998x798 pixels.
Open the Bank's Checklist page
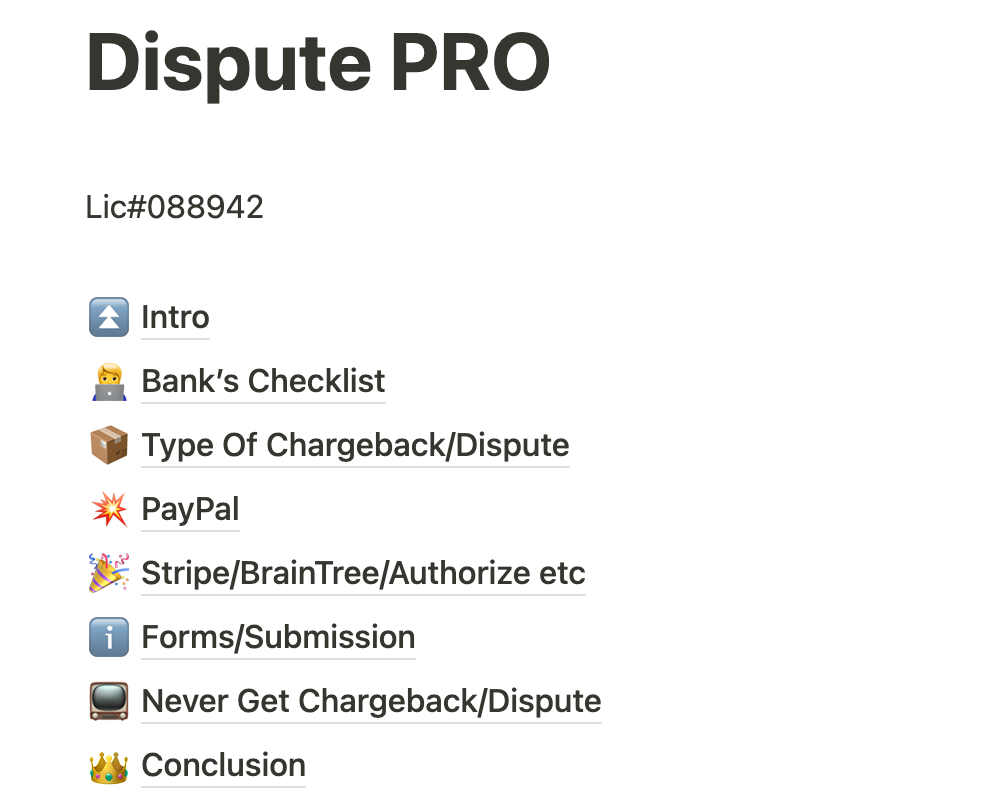[x=264, y=381]
